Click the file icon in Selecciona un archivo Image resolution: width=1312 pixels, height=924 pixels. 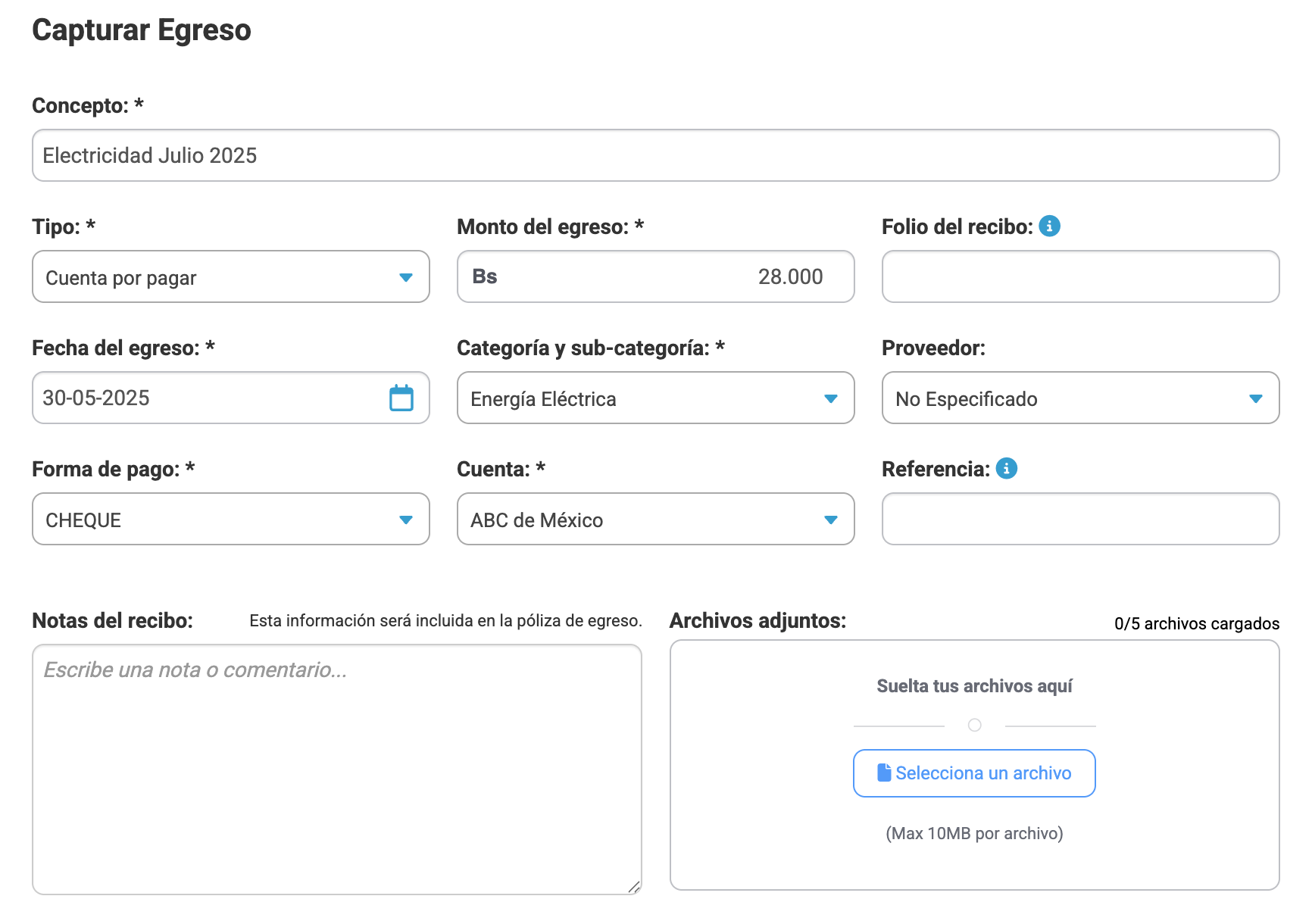point(883,773)
